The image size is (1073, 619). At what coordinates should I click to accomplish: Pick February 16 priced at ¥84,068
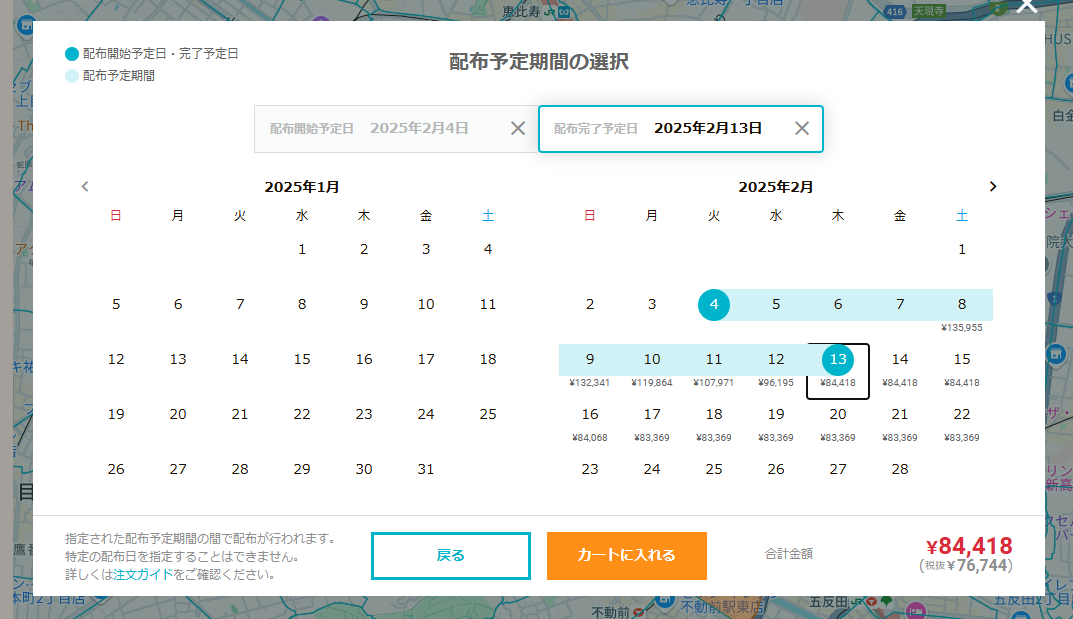(x=590, y=419)
